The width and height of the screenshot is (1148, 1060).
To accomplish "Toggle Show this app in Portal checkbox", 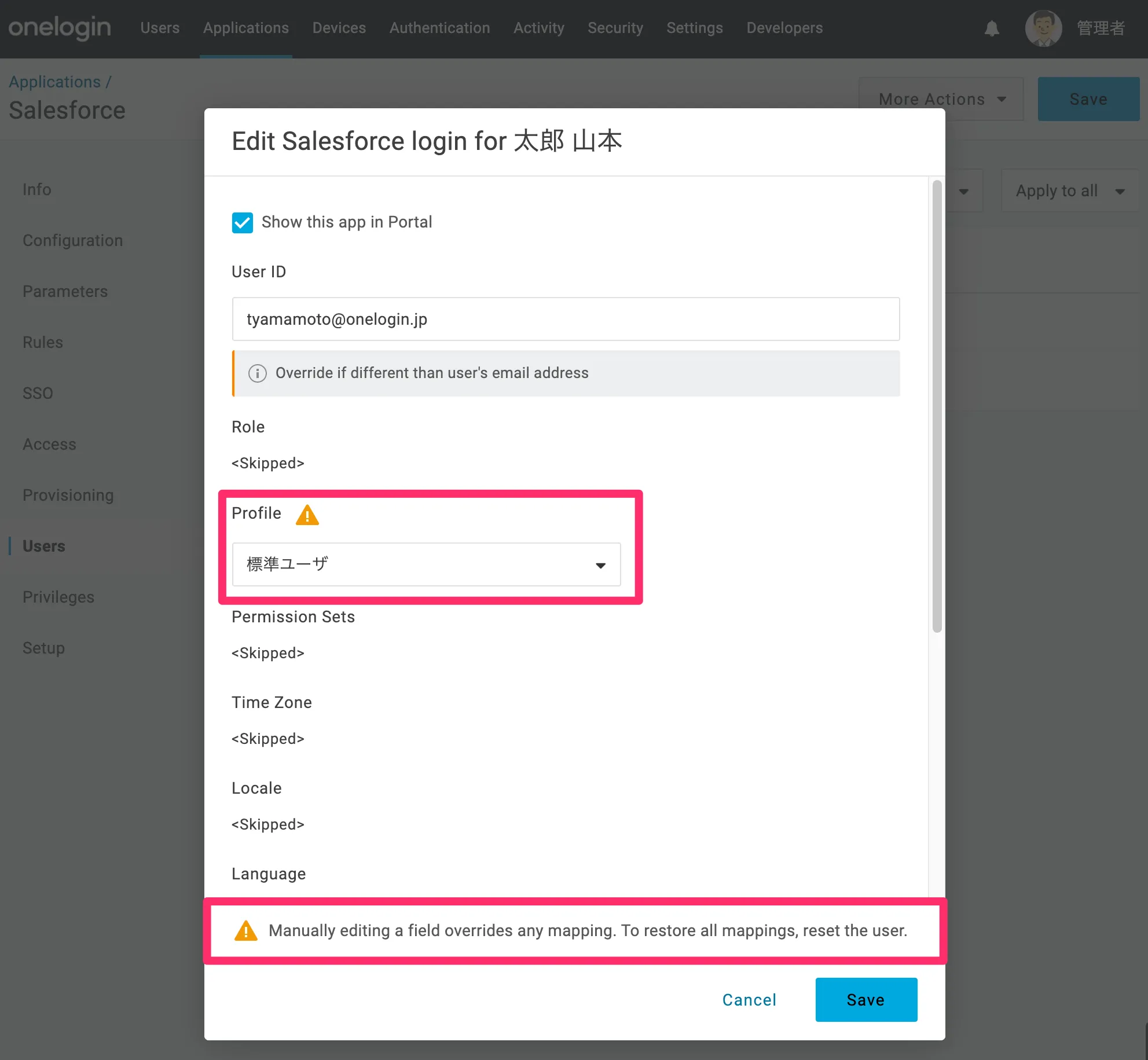I will click(x=243, y=222).
